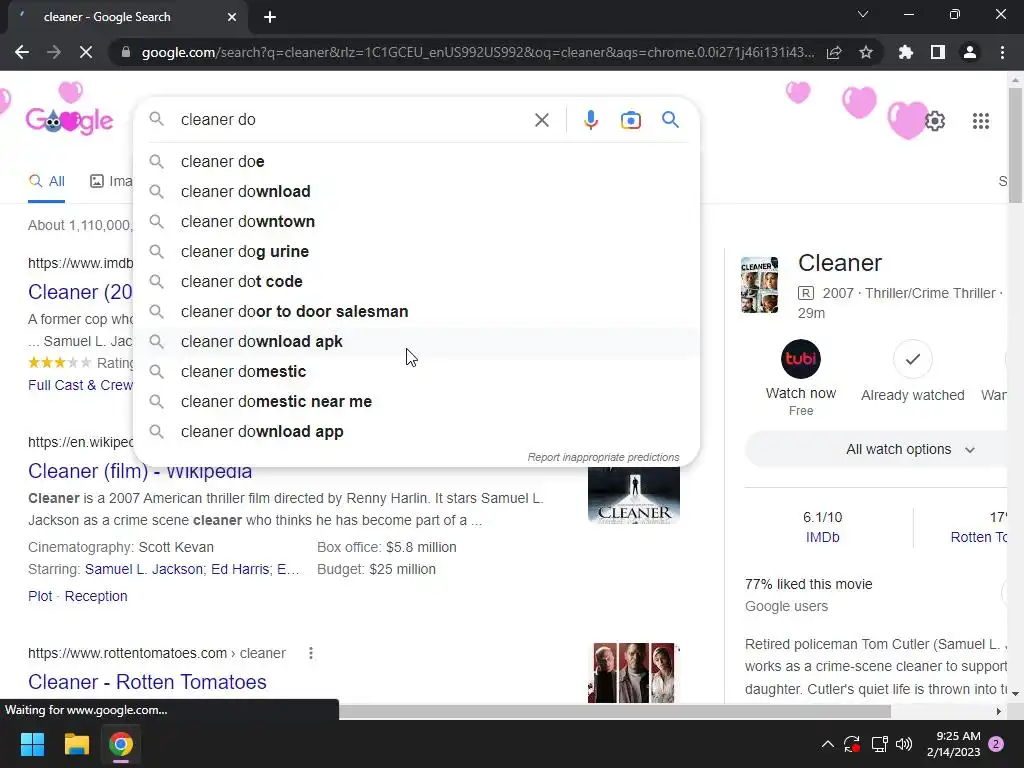The image size is (1024, 768).
Task: Stop loading the page
Action: pos(86,52)
